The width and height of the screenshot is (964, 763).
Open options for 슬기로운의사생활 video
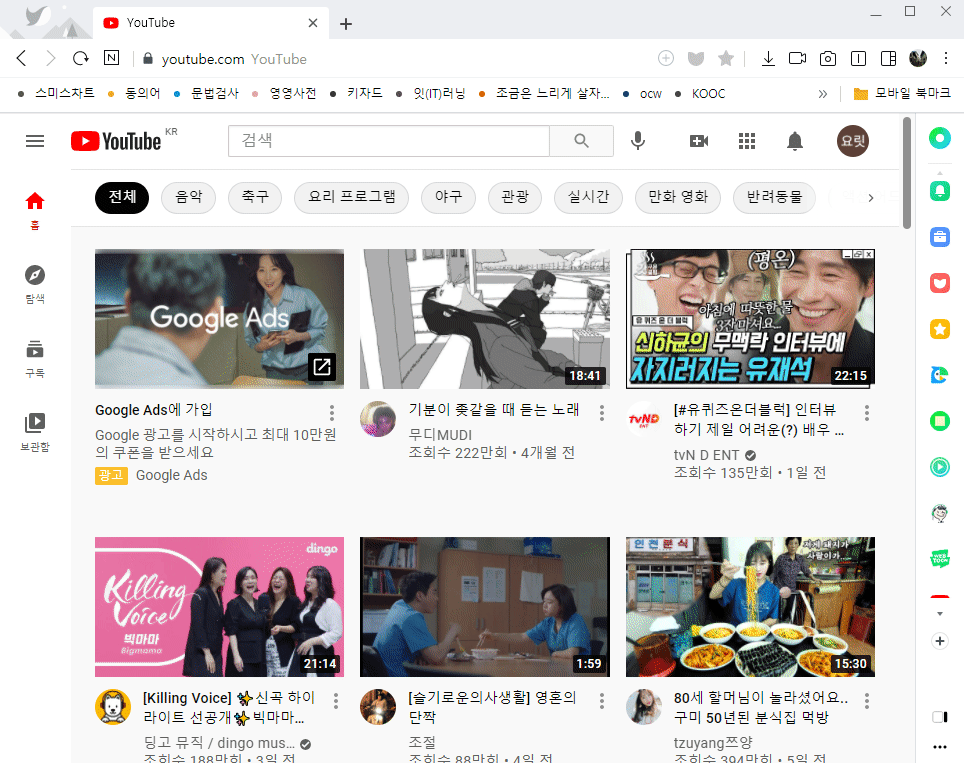point(602,700)
